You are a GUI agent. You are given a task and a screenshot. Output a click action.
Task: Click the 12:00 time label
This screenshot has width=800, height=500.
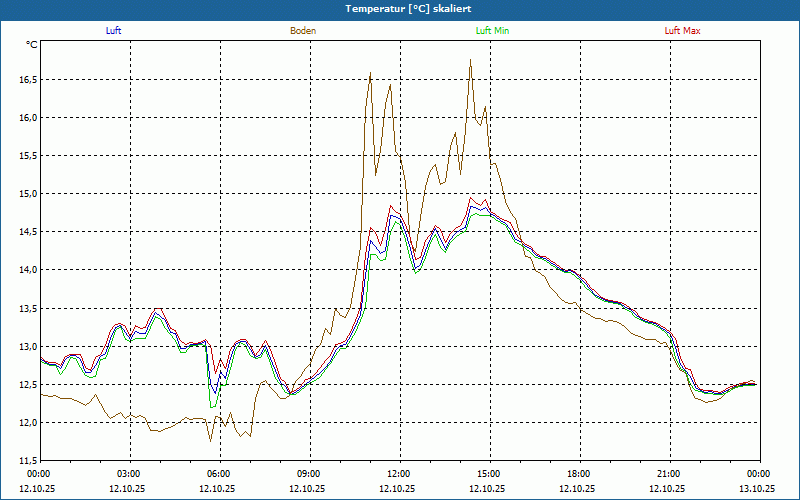pyautogui.click(x=399, y=474)
